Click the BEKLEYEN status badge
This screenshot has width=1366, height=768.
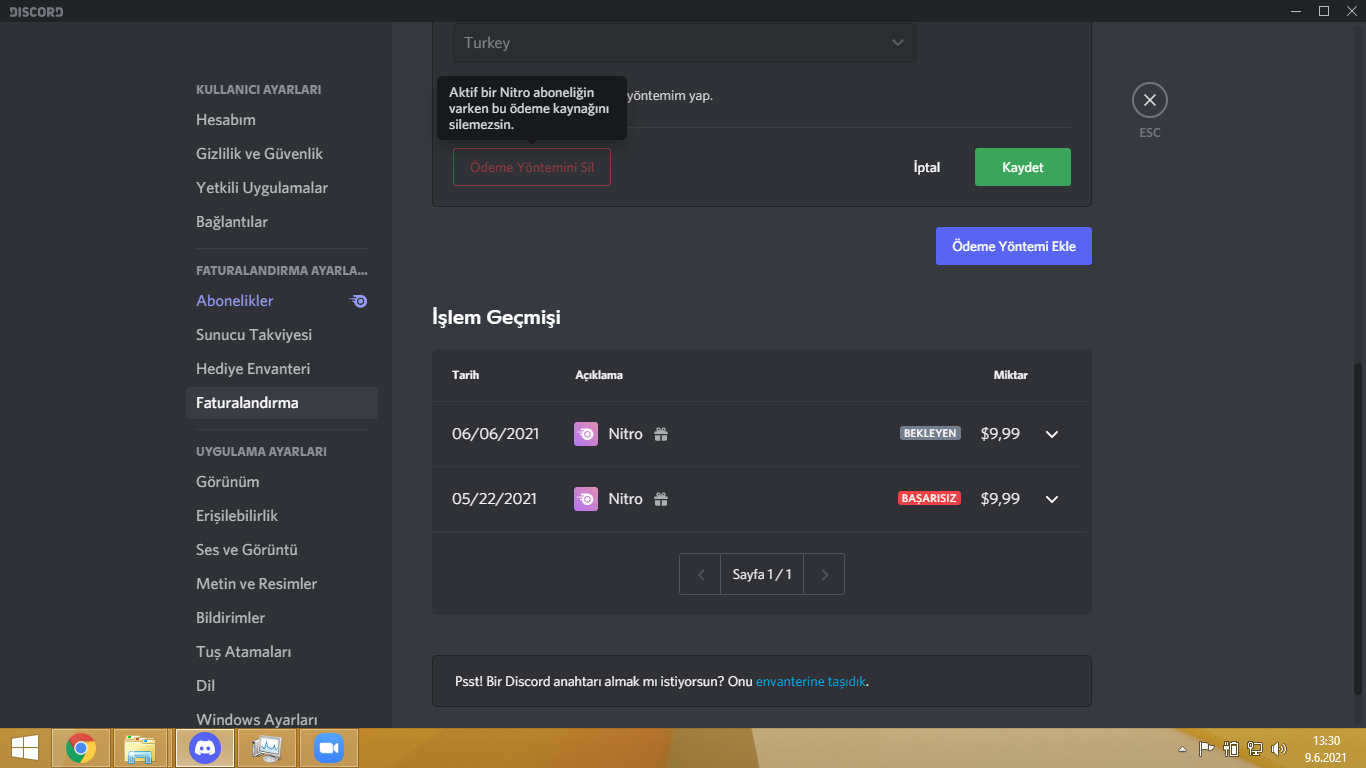tap(930, 434)
